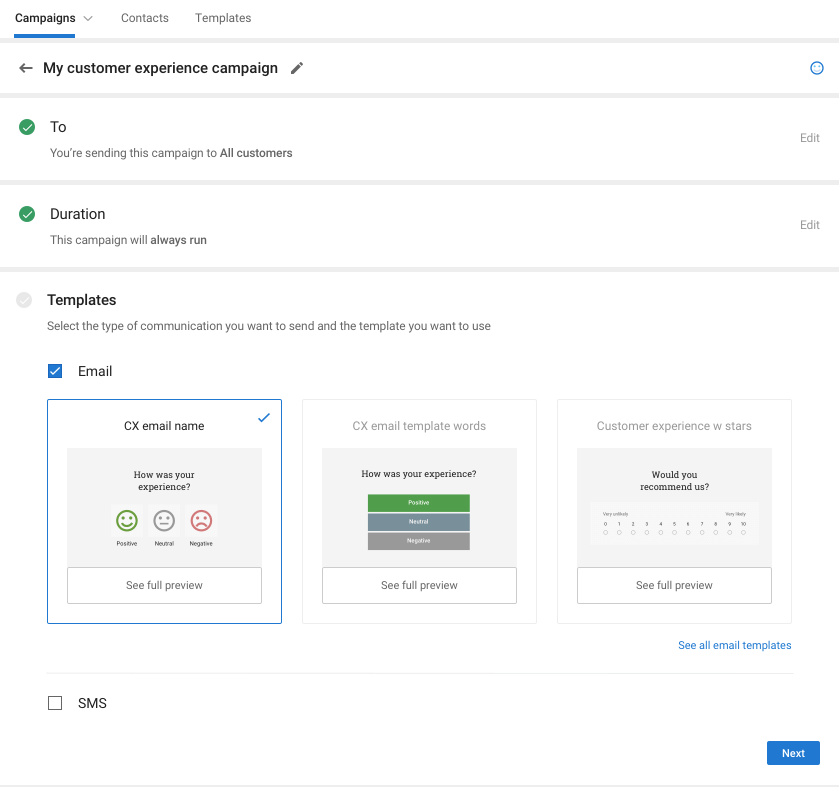Switch to the Contacts tab
The image size is (839, 787).
click(144, 18)
